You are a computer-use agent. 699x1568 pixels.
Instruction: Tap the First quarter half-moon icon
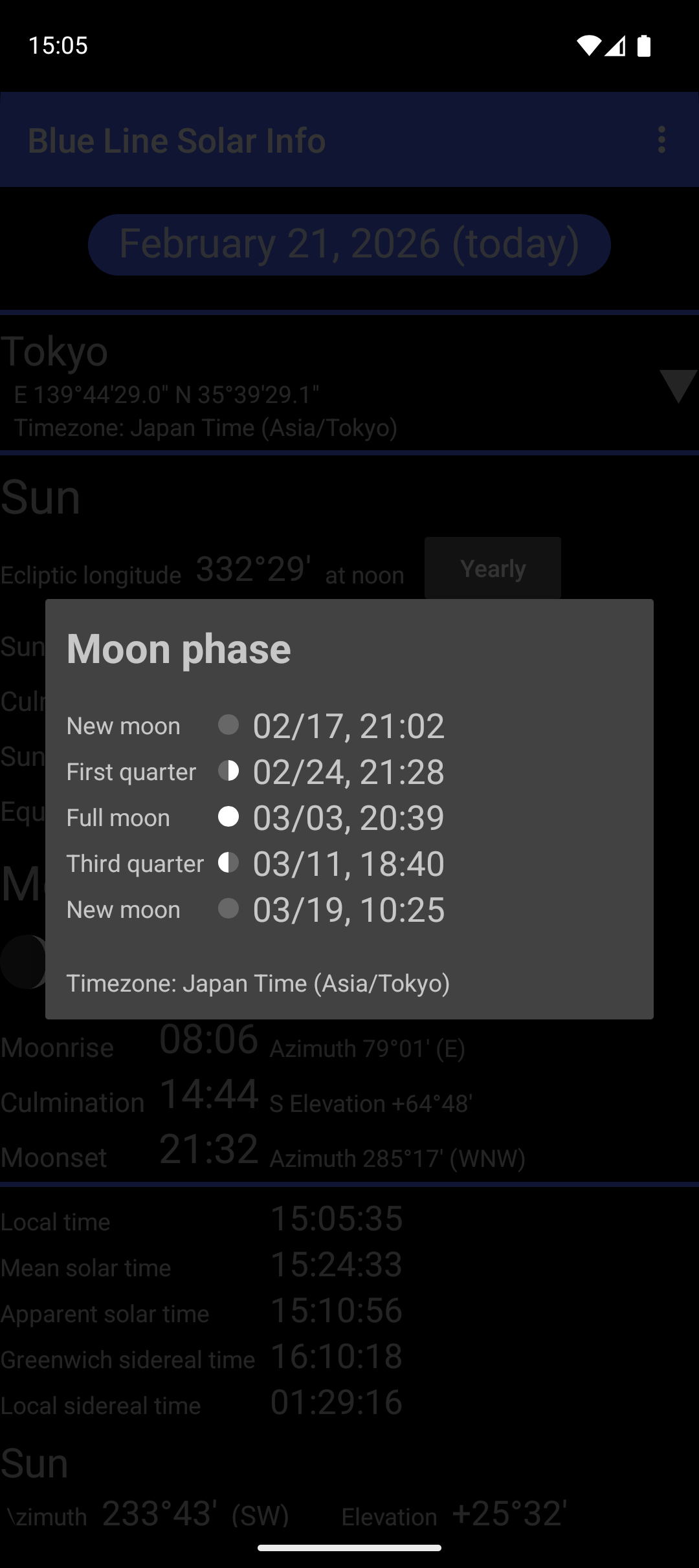point(228,770)
